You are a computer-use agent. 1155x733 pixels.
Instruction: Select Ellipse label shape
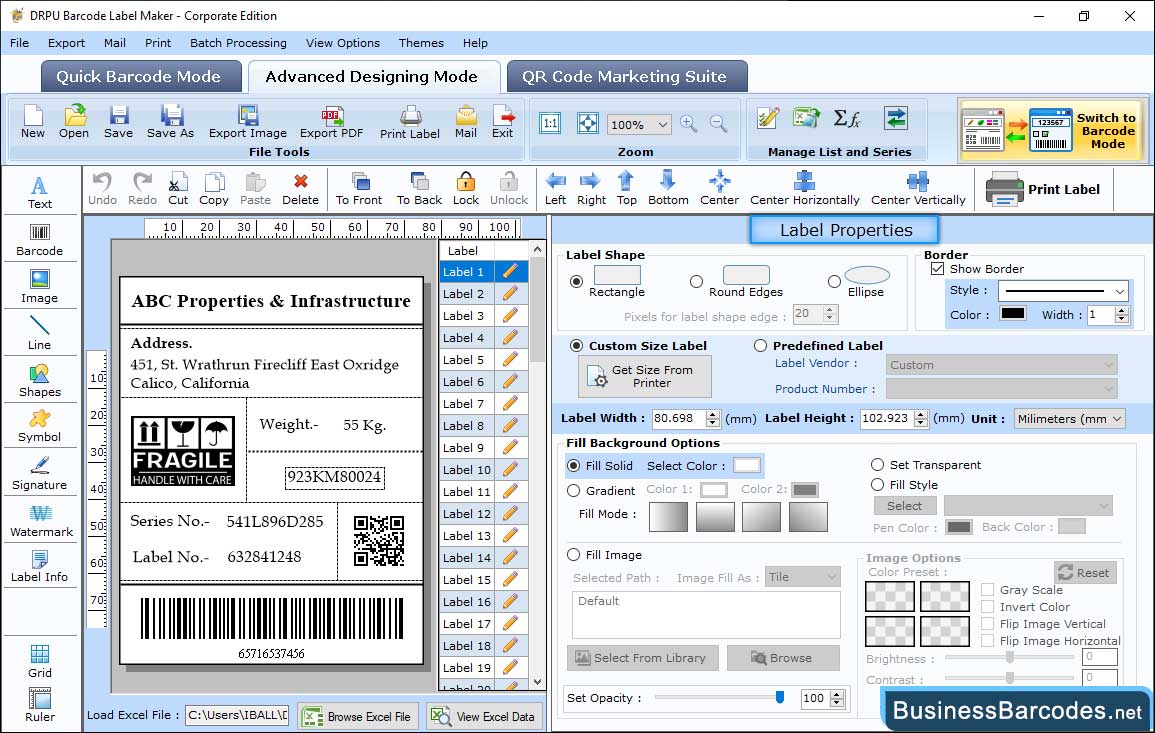point(834,281)
